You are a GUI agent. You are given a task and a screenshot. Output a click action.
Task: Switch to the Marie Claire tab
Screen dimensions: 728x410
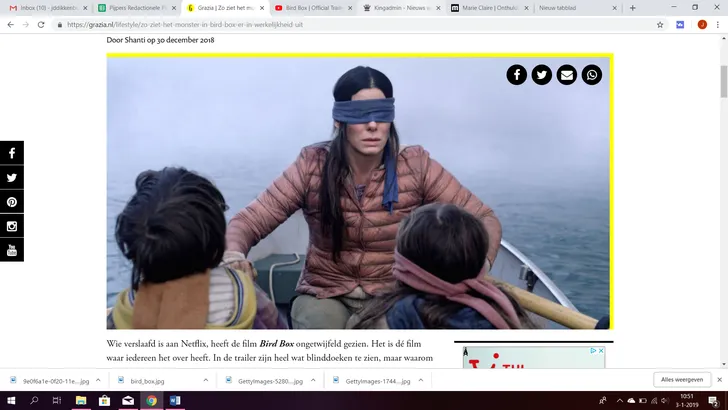[x=488, y=8]
